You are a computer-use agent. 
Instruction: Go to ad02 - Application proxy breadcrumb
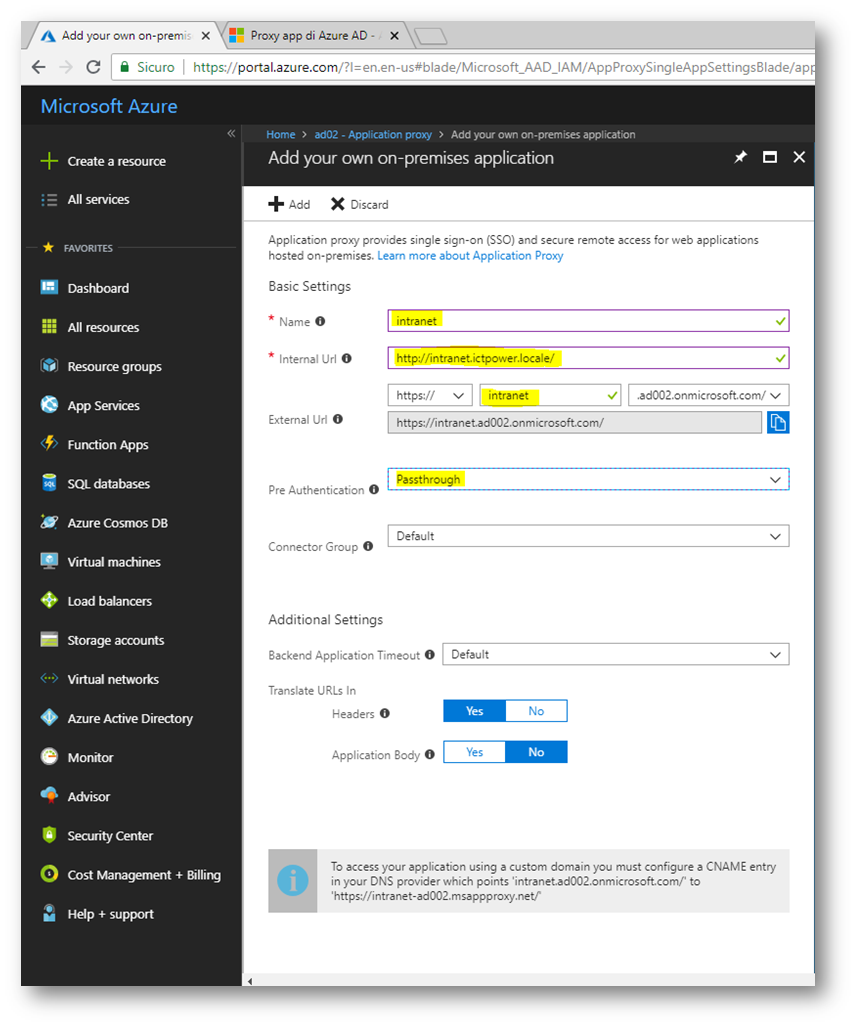click(x=373, y=134)
